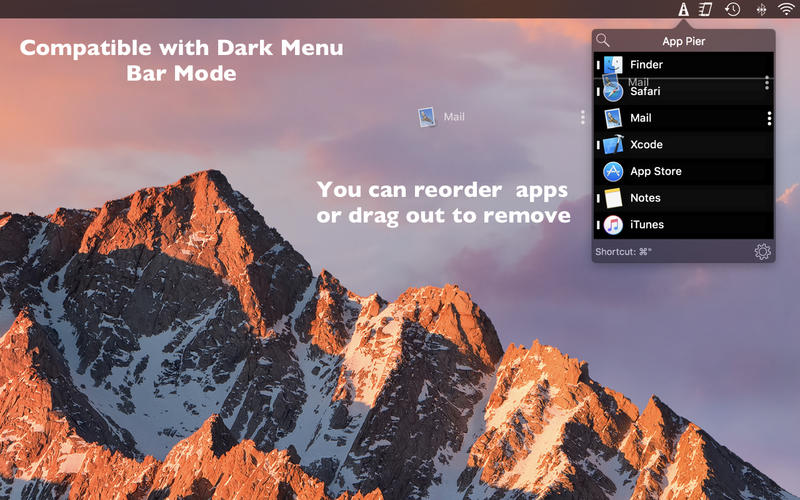This screenshot has height=500, width=800.
Task: Click three-dot handle beside the Safari row
Action: click(767, 83)
